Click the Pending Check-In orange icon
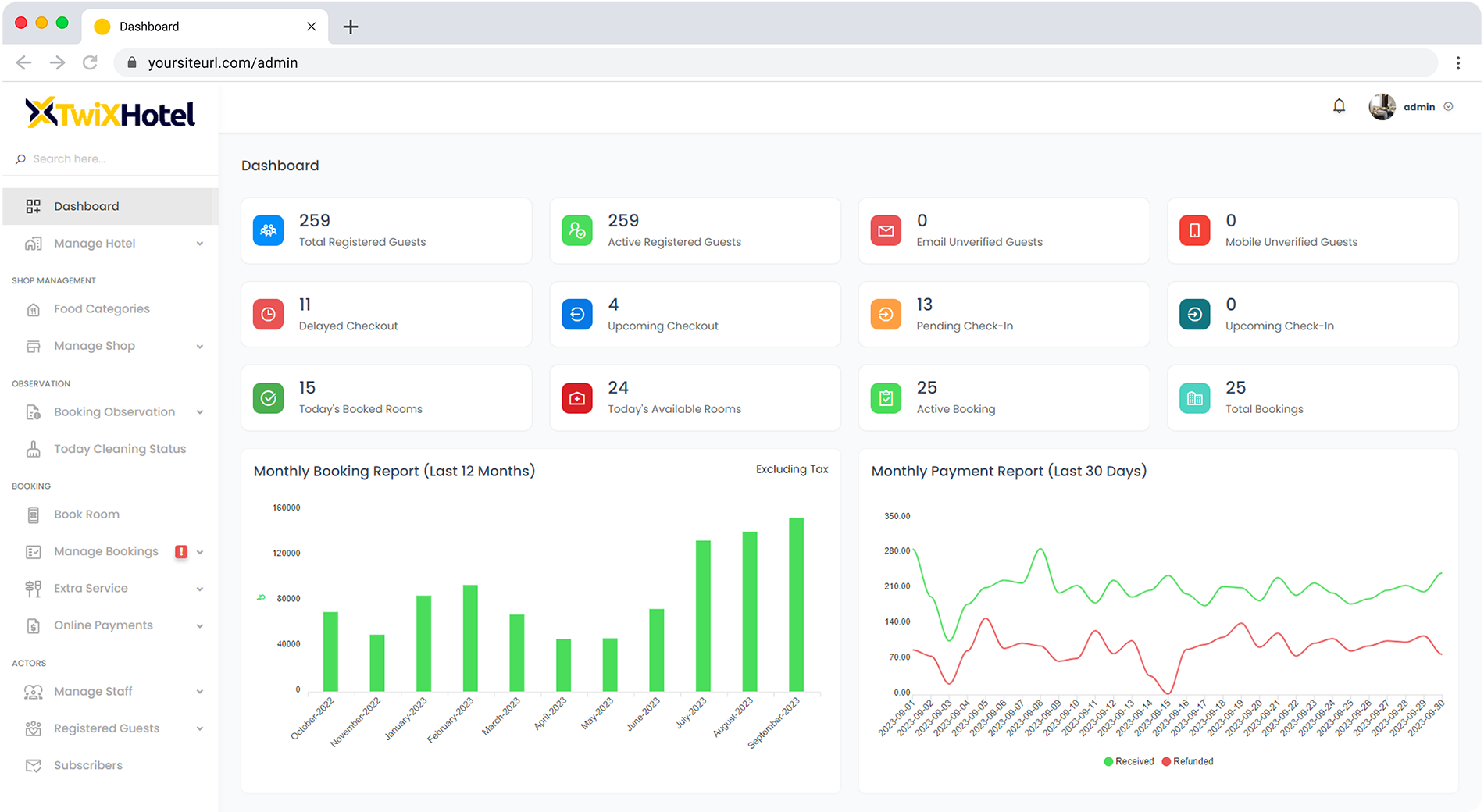The width and height of the screenshot is (1484, 812). (886, 315)
